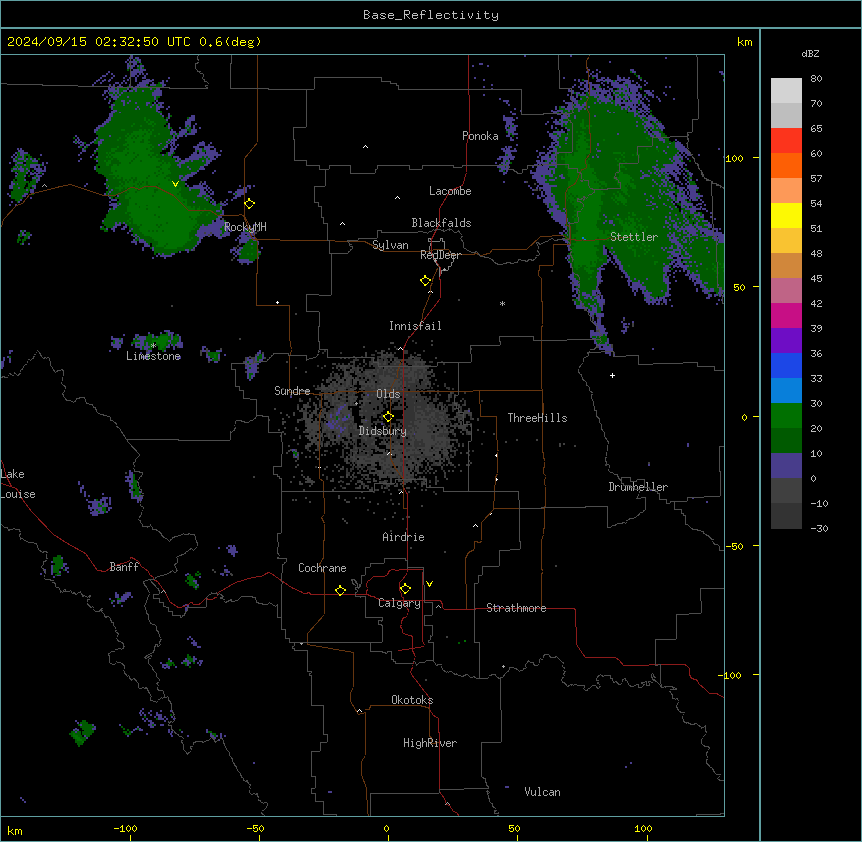
Task: Click the Sundre town label
Action: pyautogui.click(x=292, y=391)
